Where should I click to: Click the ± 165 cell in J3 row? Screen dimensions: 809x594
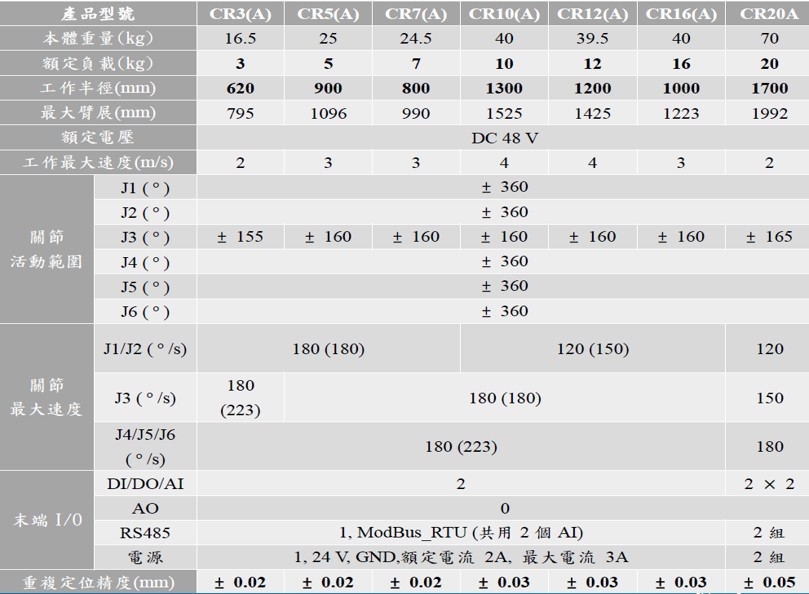[x=769, y=237]
